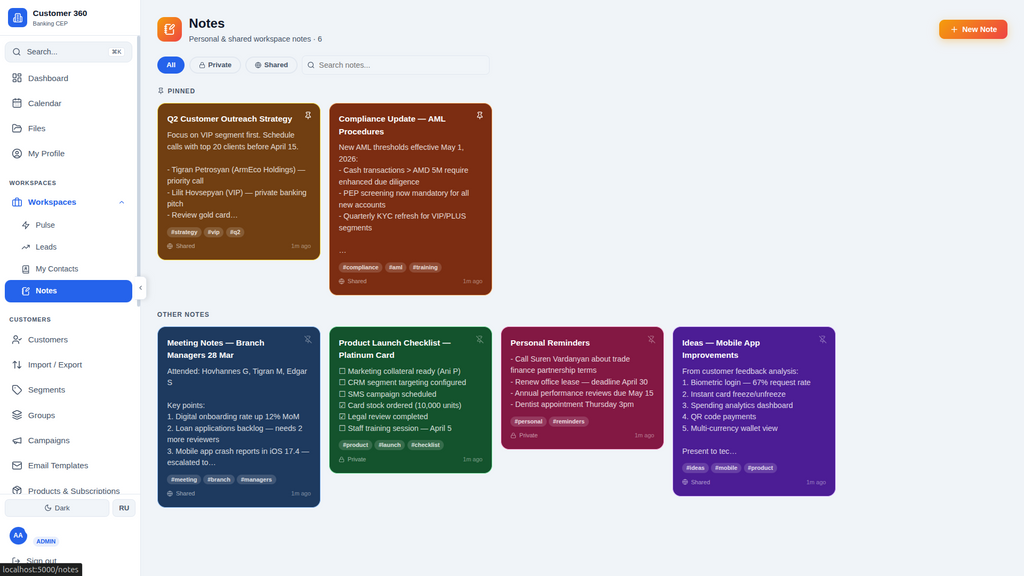Select the All filter tab
Image resolution: width=1024 pixels, height=576 pixels.
(x=170, y=65)
